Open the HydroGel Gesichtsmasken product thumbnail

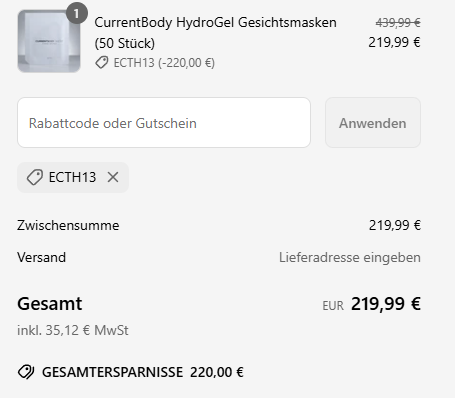pyautogui.click(x=49, y=41)
